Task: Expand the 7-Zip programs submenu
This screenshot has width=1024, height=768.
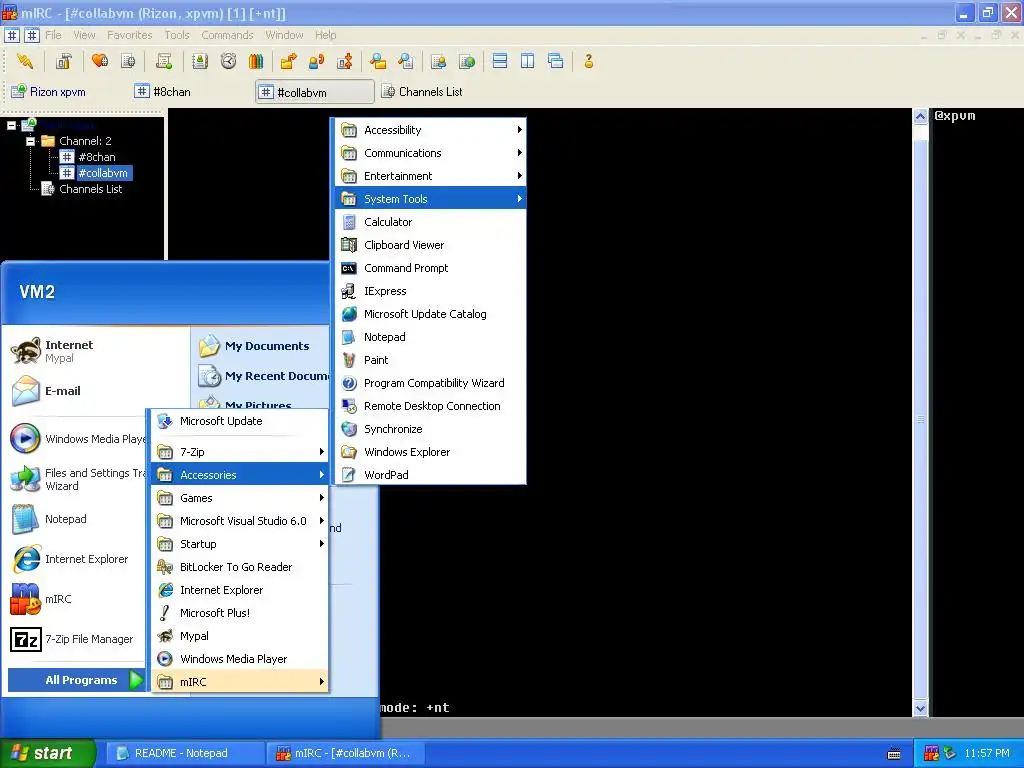Action: coord(240,452)
